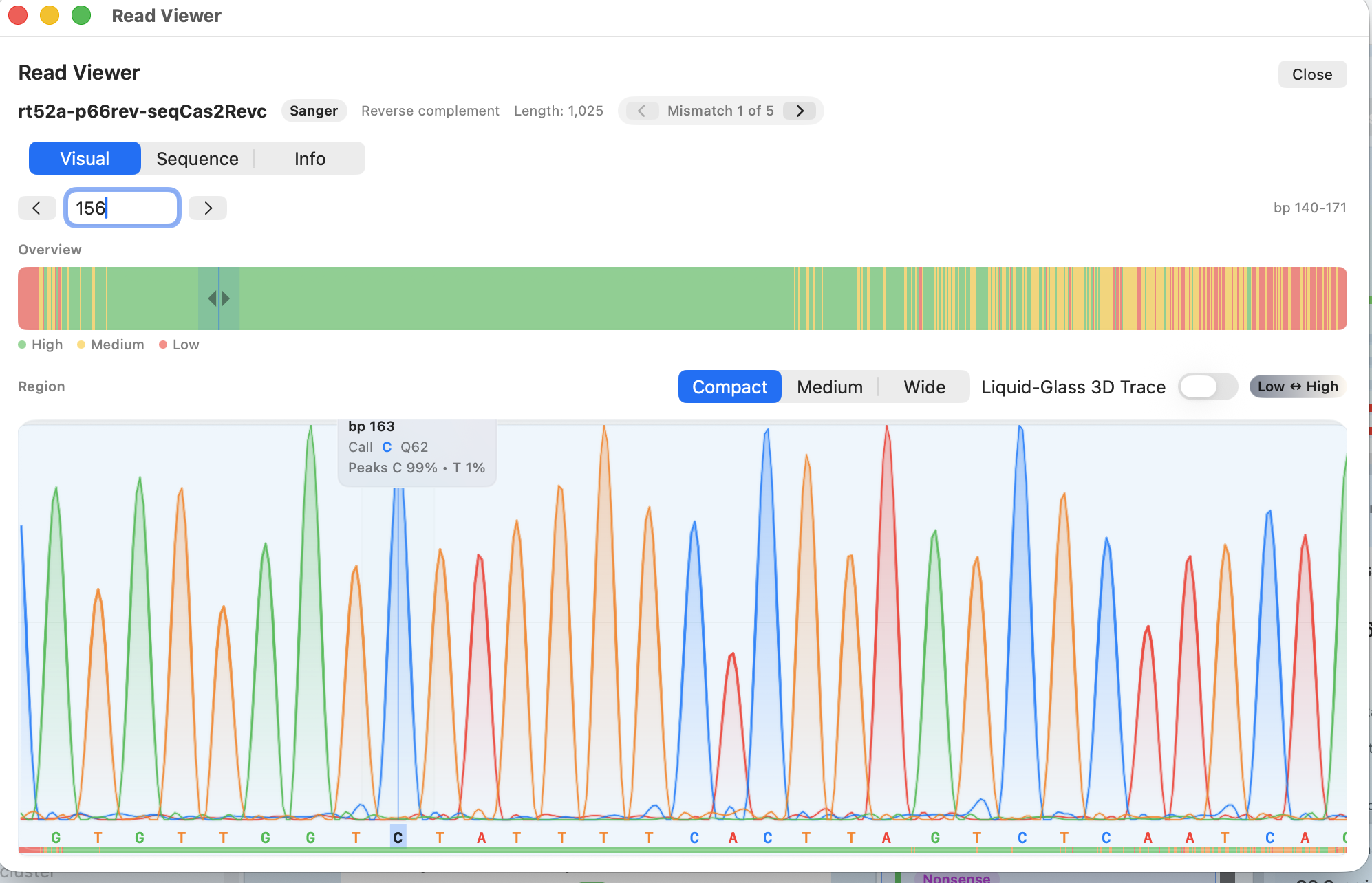
Task: Click the Overview quality bar to jump position
Action: [688, 298]
